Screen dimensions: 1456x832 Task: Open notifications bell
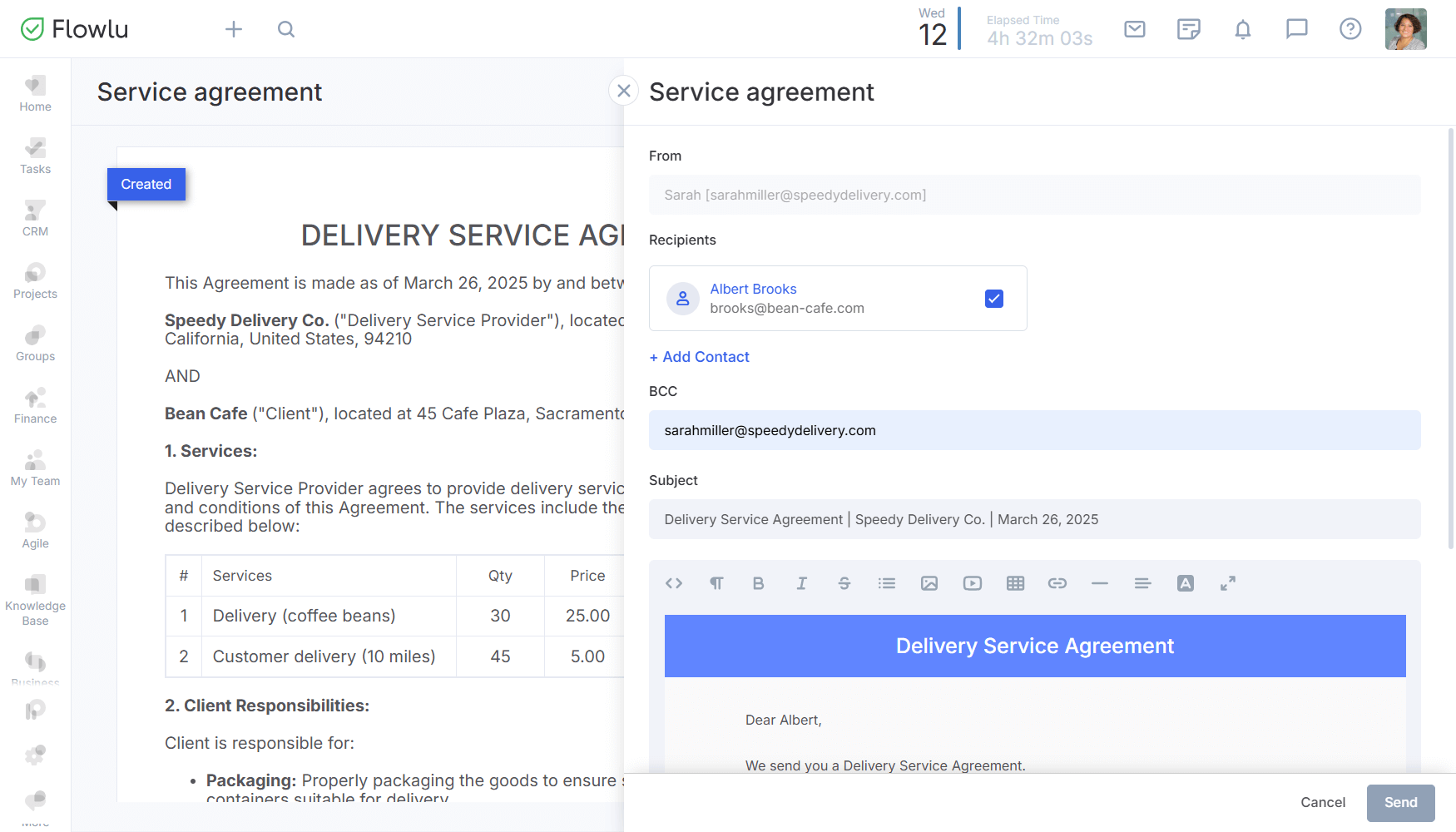[x=1243, y=29]
